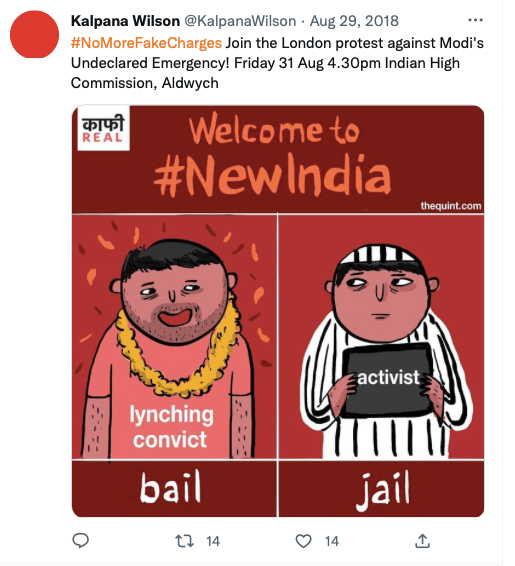
Task: Click the @KalpanaWilson handle
Action: coord(240,21)
